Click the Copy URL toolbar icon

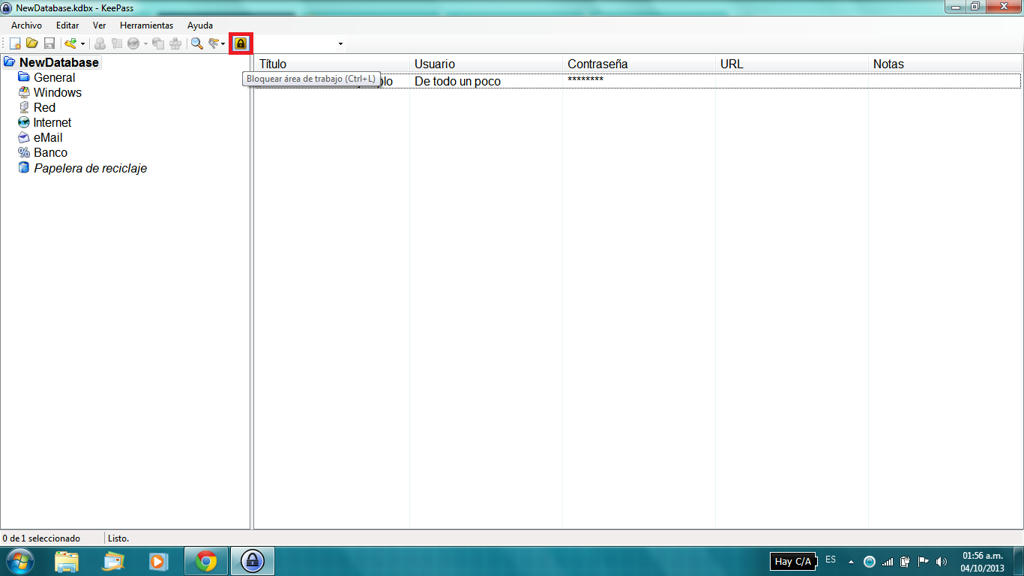158,44
